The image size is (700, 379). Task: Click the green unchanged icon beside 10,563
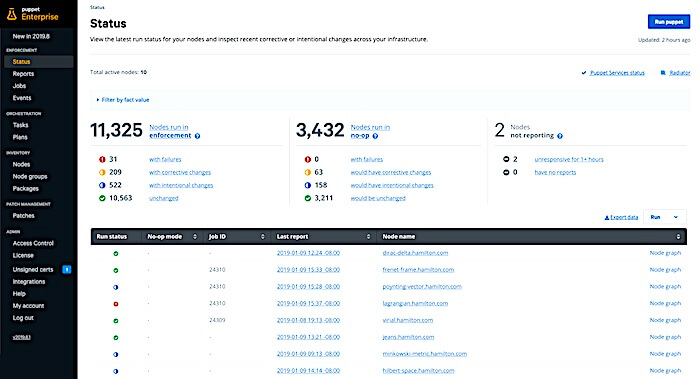pos(102,198)
